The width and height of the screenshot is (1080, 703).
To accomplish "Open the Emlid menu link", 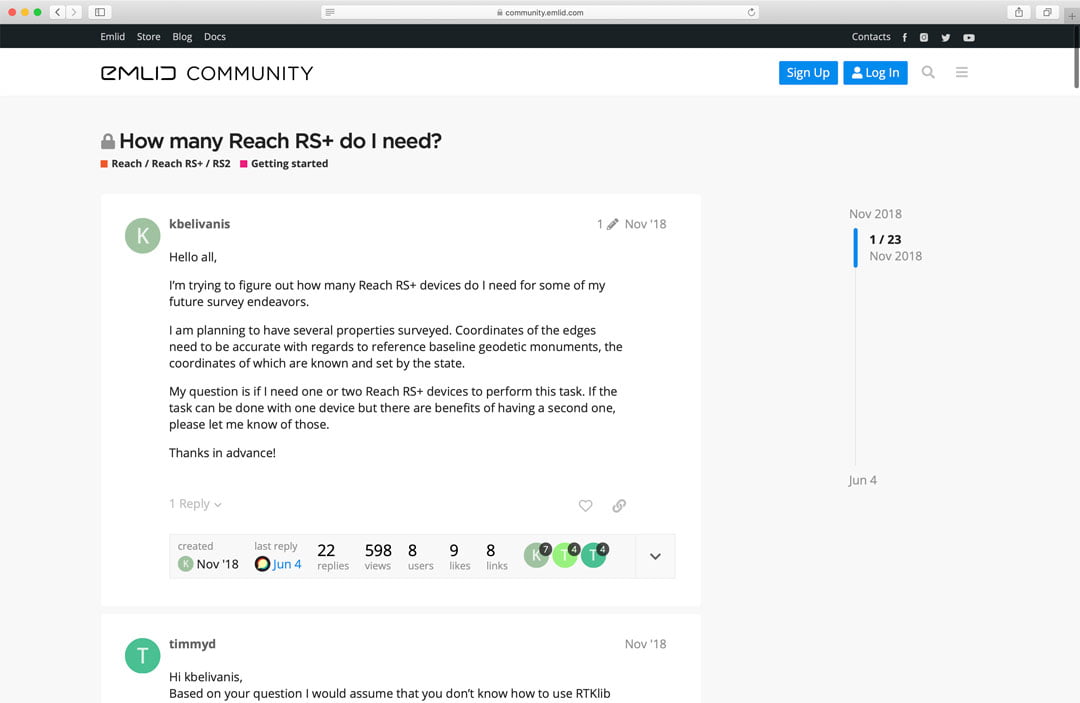I will [x=112, y=36].
